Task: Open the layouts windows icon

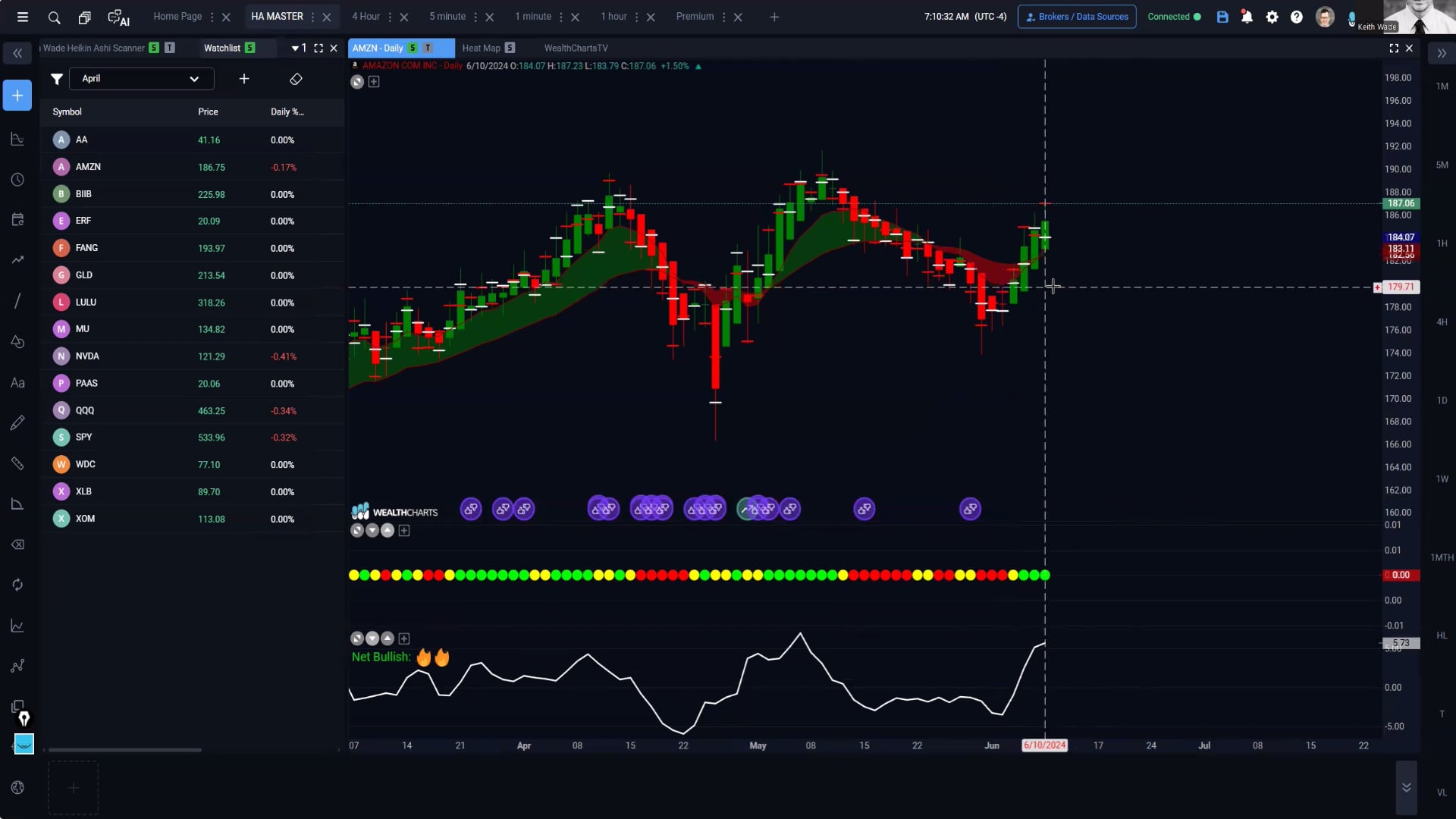Action: [84, 17]
